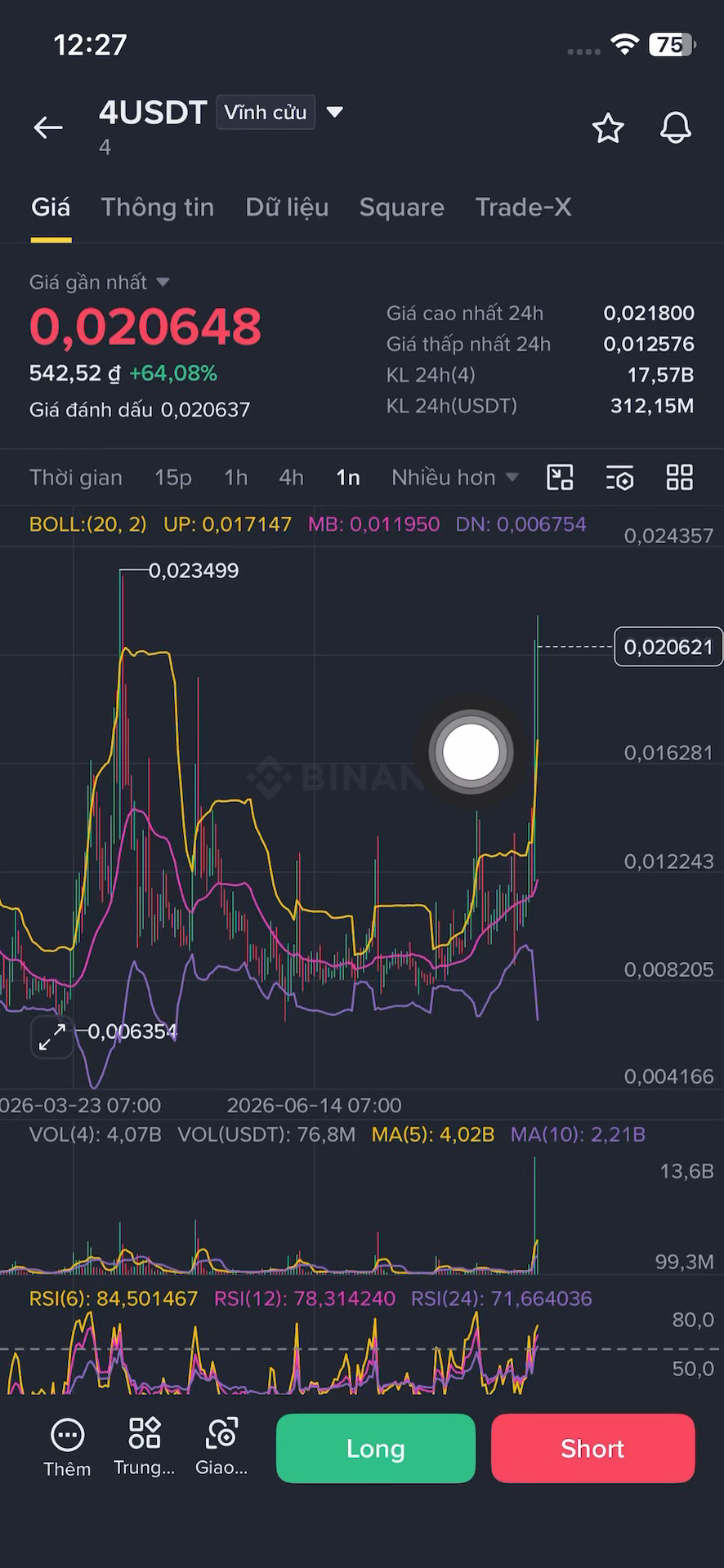Tap the red Short button
This screenshot has width=724, height=1568.
[x=593, y=1448]
